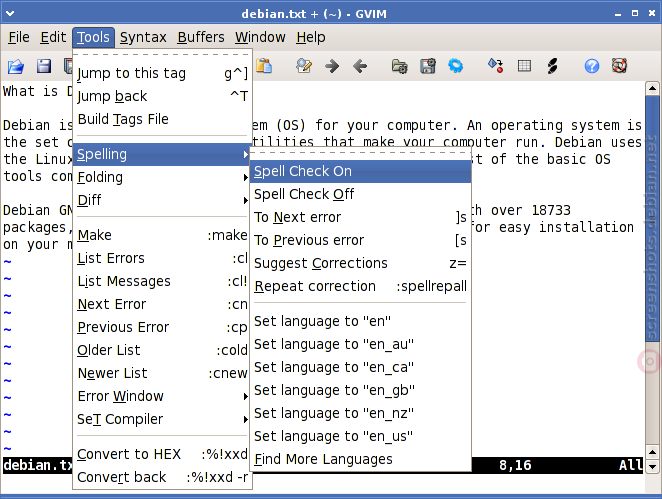662x499 pixels.
Task: Choose List Messages
Action: [163, 281]
